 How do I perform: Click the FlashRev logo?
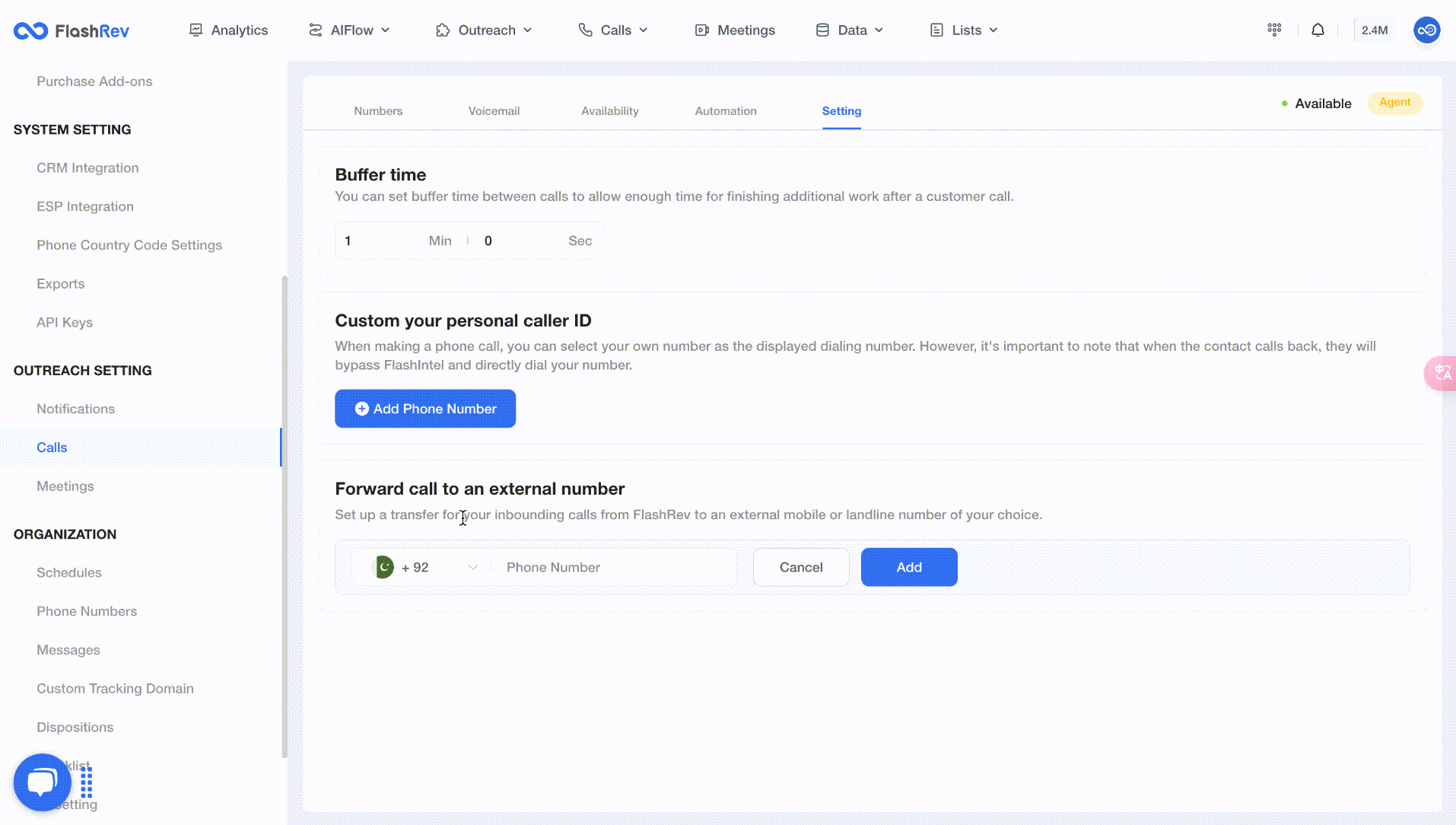72,30
